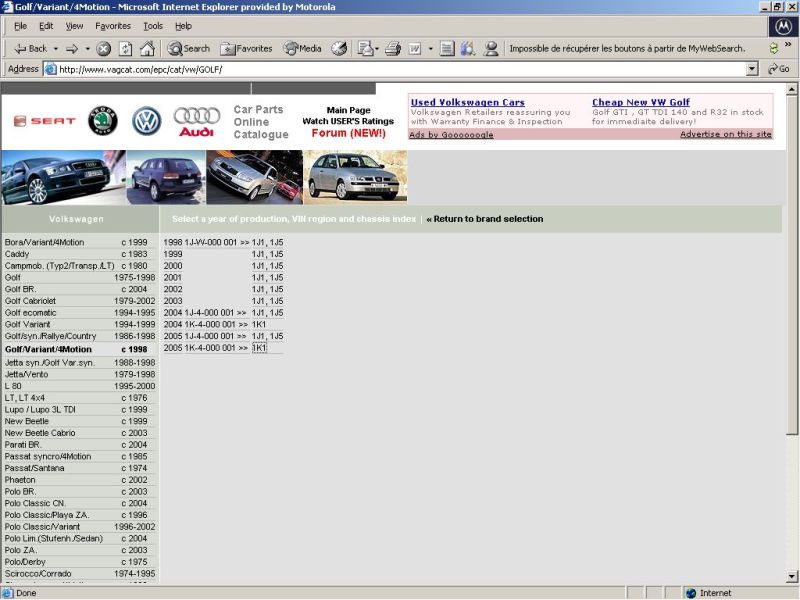
Task: Go to the Home page icon
Action: [147, 49]
